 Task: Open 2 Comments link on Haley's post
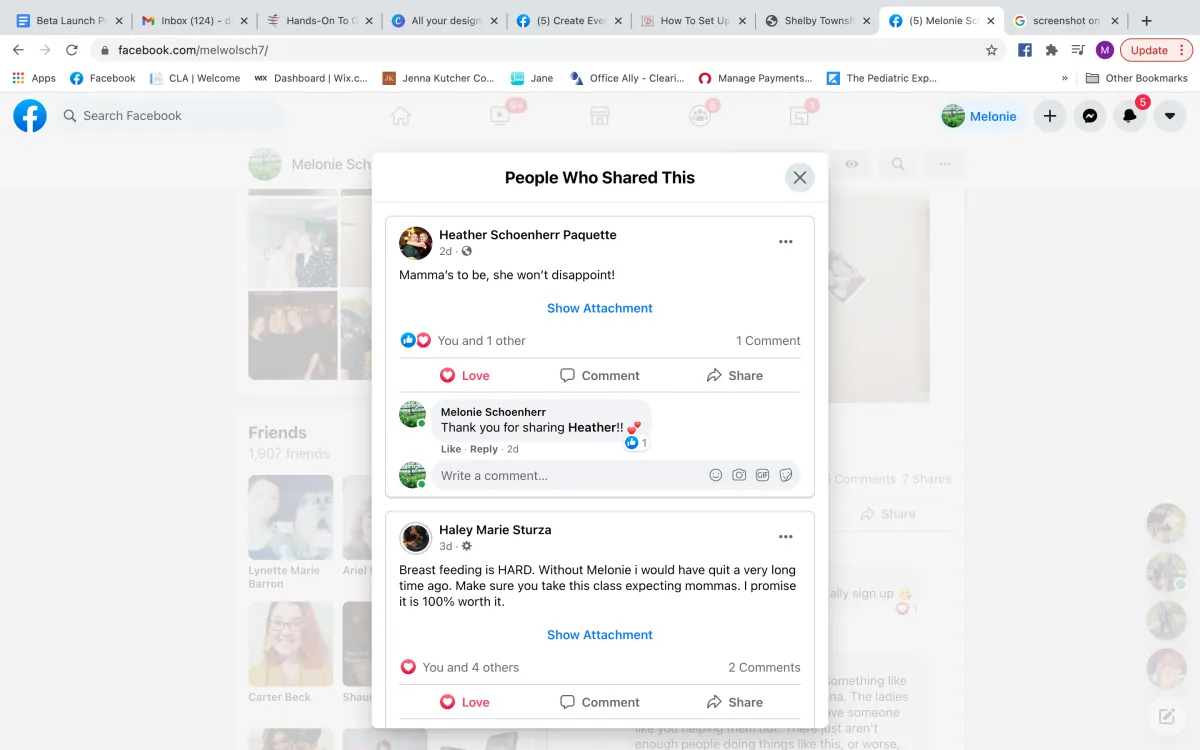(x=764, y=668)
